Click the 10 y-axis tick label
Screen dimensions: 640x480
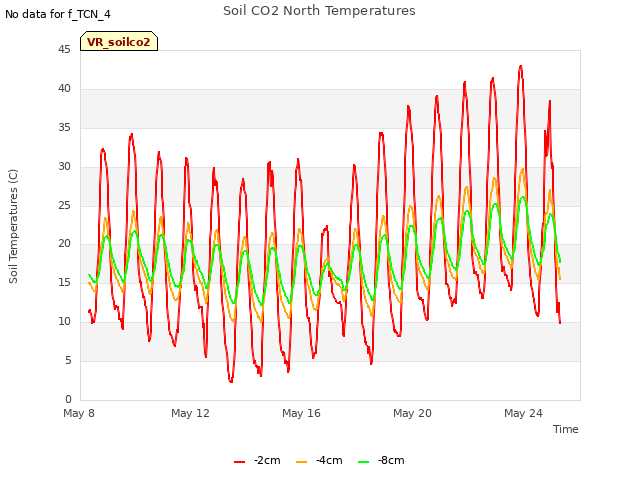coord(64,322)
